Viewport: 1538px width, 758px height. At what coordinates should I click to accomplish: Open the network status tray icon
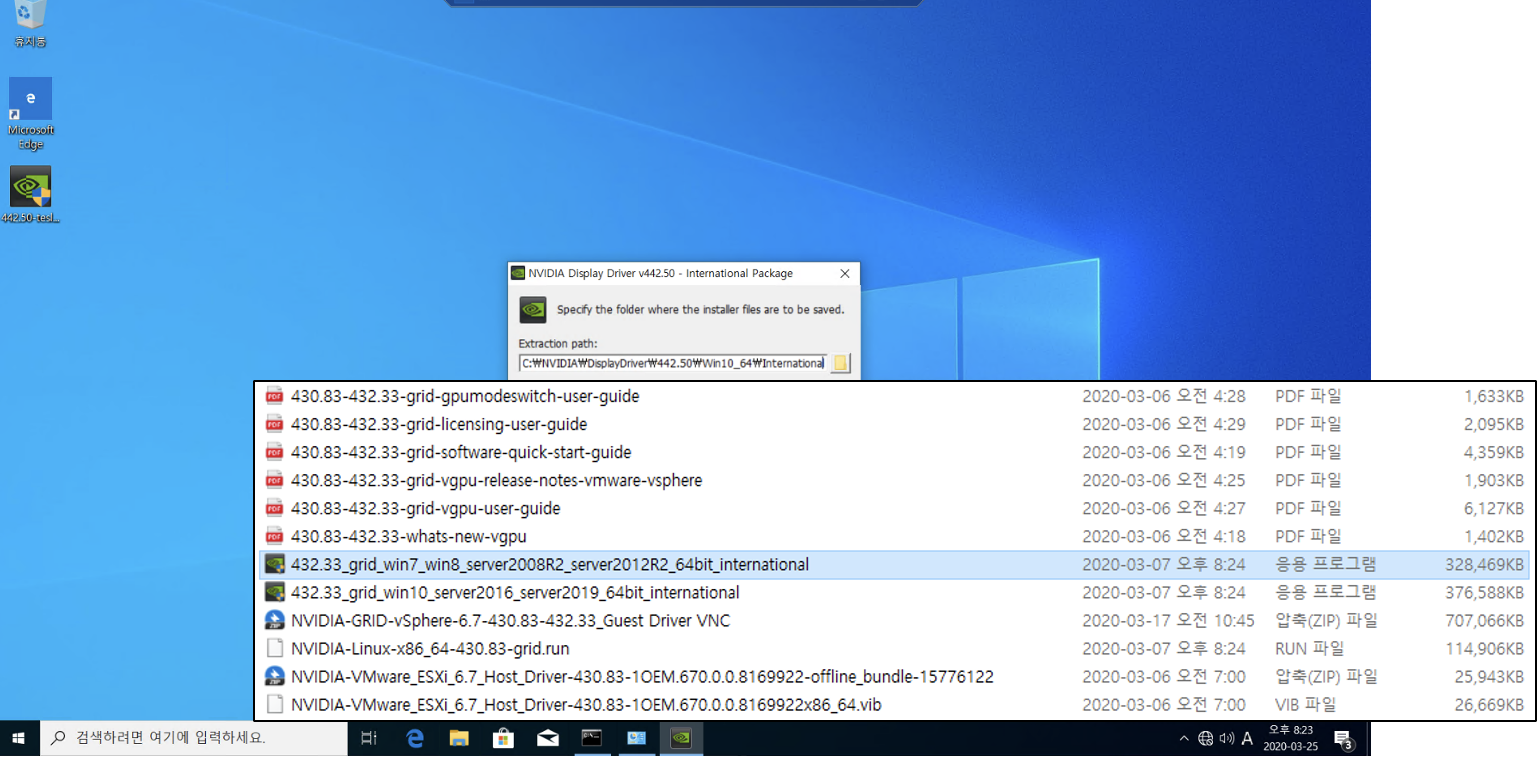pos(1206,739)
